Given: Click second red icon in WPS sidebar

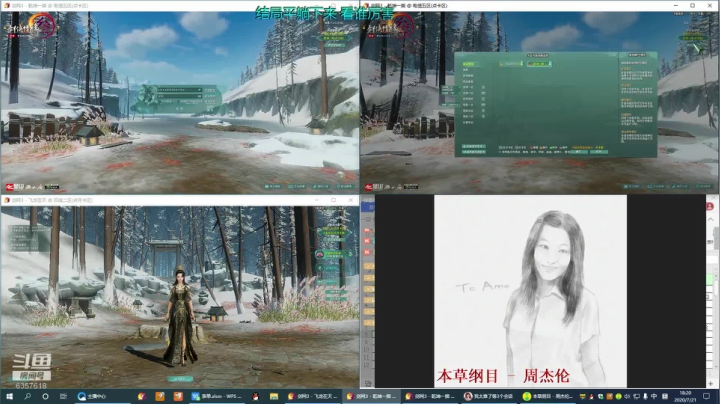Looking at the screenshot, I should [x=367, y=241].
